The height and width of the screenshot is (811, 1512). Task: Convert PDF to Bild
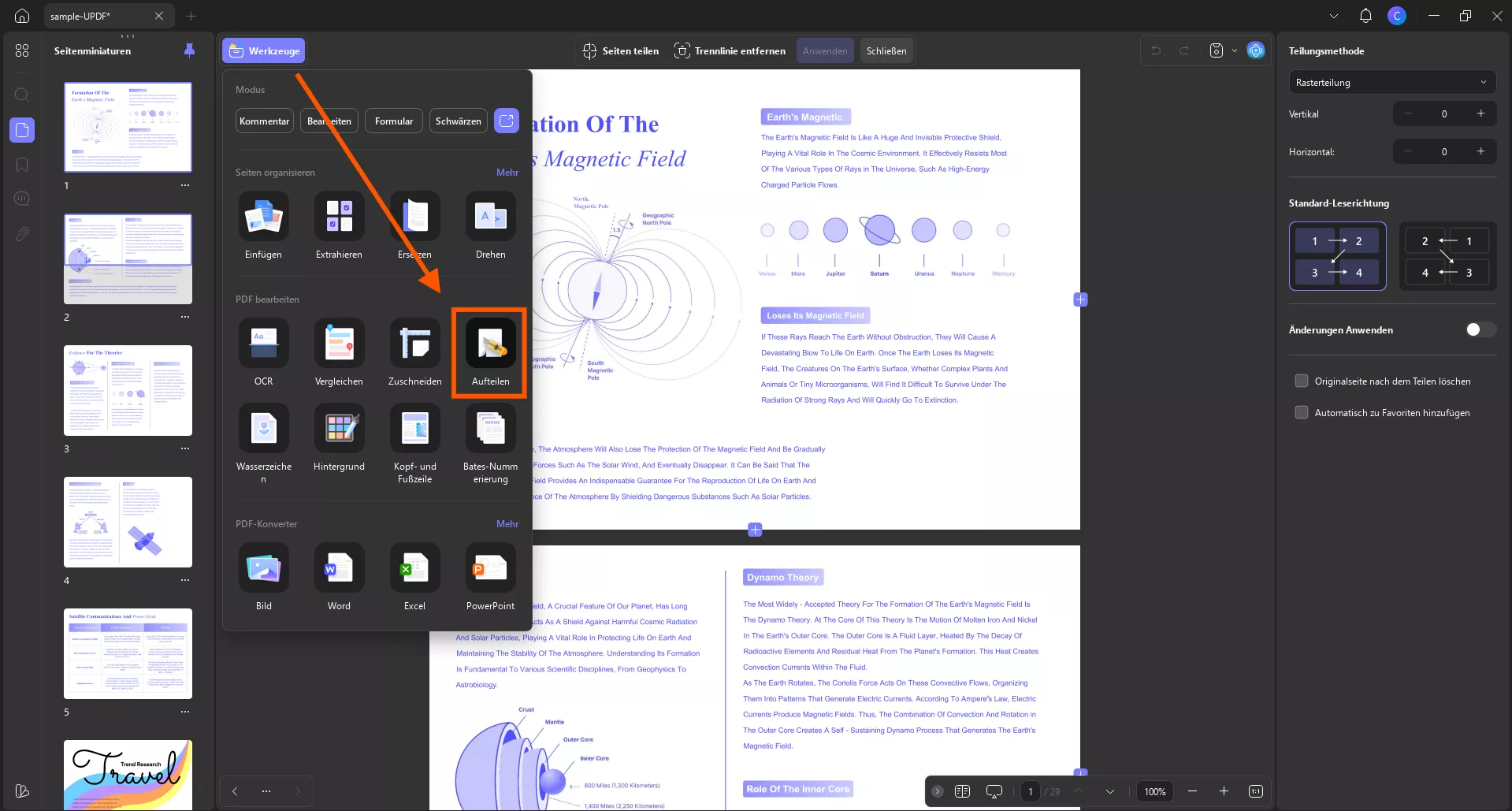(263, 577)
